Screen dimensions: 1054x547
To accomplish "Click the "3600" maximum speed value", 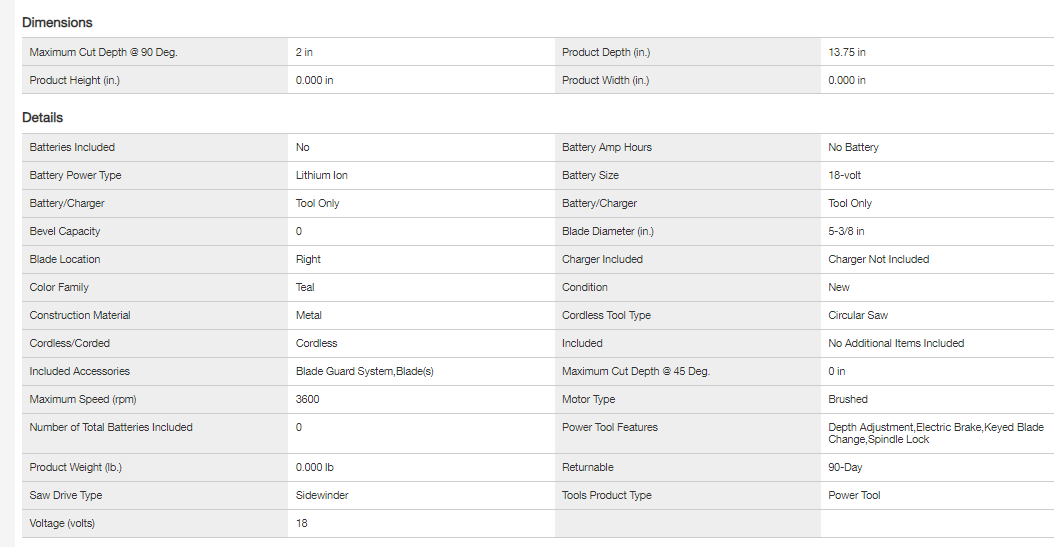I will tap(308, 399).
